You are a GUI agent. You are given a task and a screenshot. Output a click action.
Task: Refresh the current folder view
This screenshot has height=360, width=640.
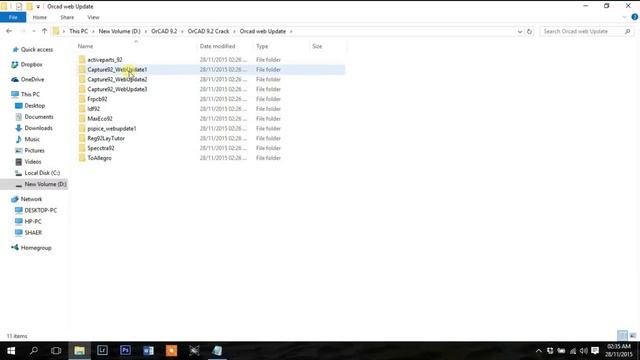coord(529,31)
